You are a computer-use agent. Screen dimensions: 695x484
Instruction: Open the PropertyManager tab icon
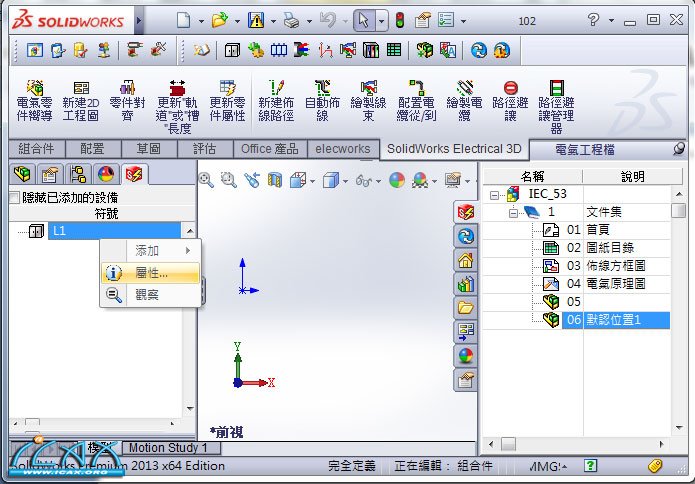[x=50, y=174]
